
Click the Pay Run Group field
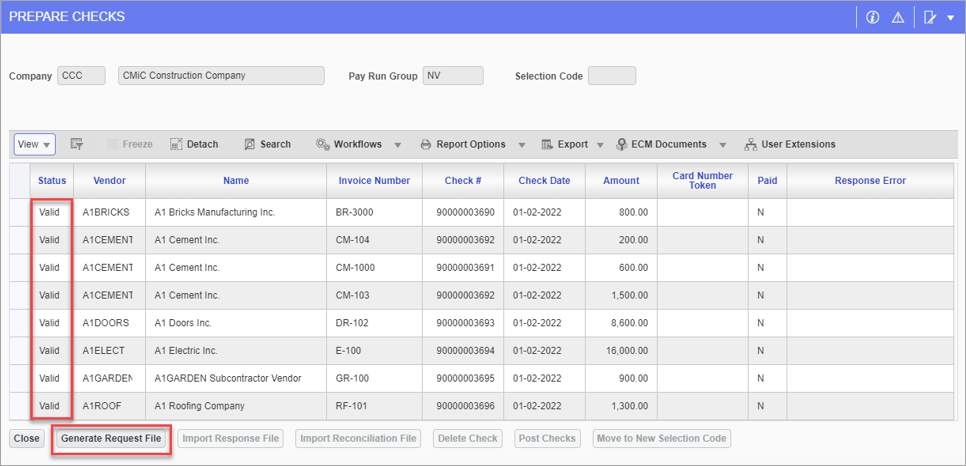tap(453, 76)
